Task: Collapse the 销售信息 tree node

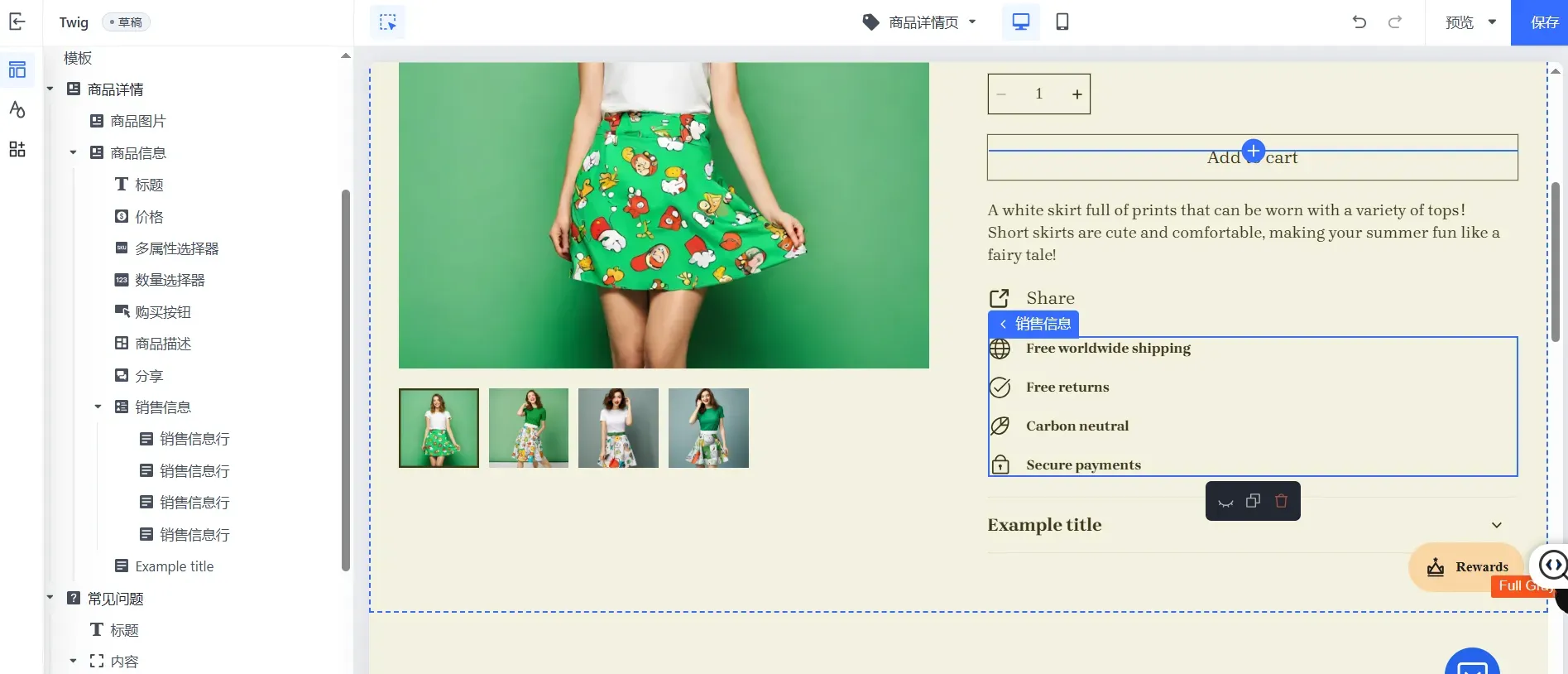Action: pos(98,407)
